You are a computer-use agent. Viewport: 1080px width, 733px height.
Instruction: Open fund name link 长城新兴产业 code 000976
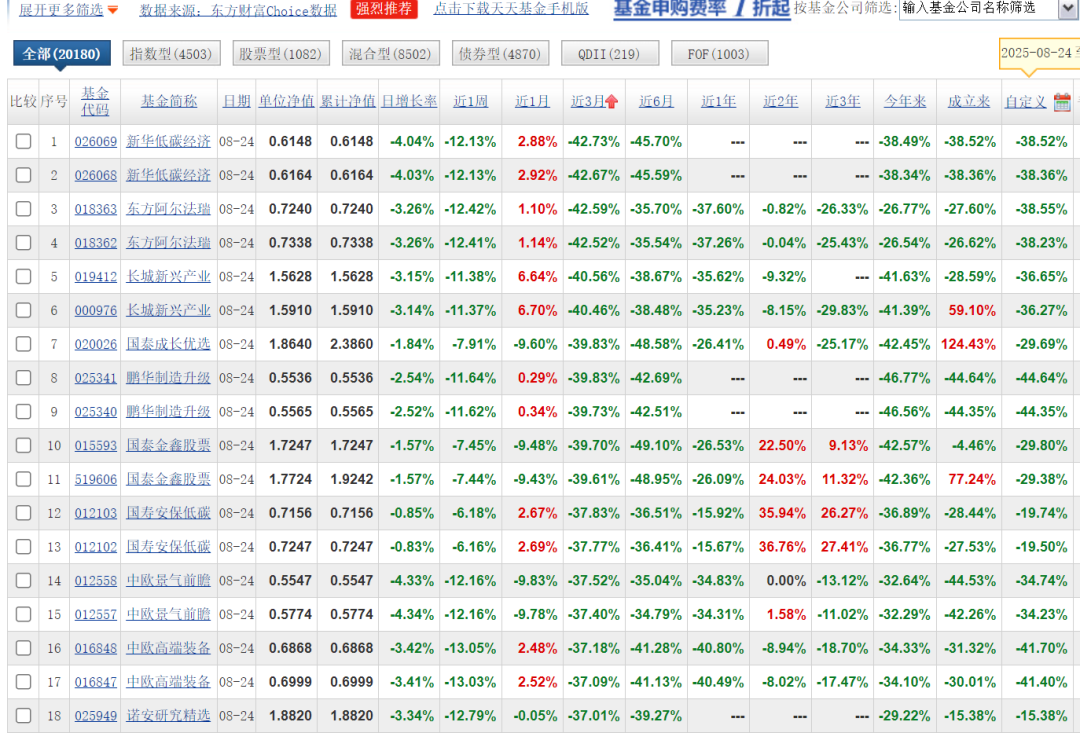tap(168, 310)
